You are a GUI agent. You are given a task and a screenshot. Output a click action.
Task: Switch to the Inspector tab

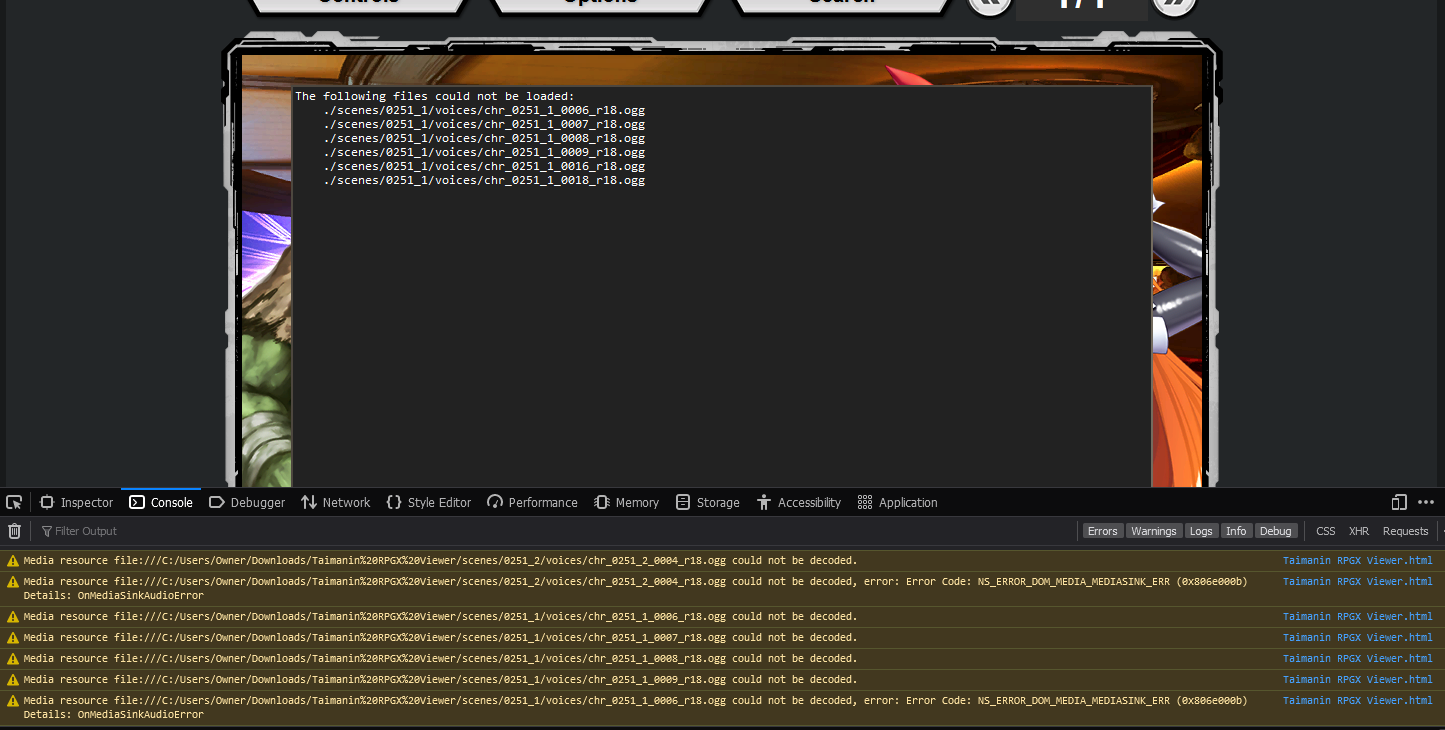[x=76, y=502]
